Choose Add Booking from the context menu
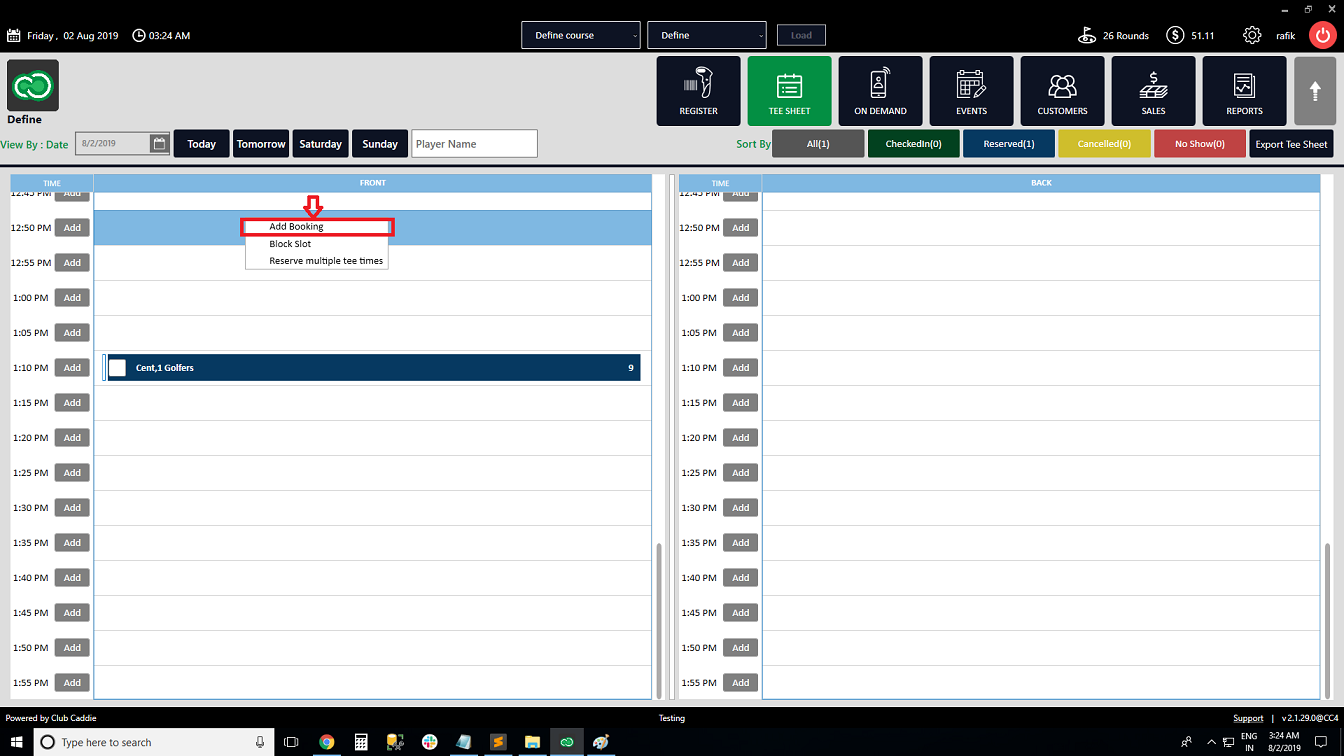The width and height of the screenshot is (1344, 756). tap(317, 227)
